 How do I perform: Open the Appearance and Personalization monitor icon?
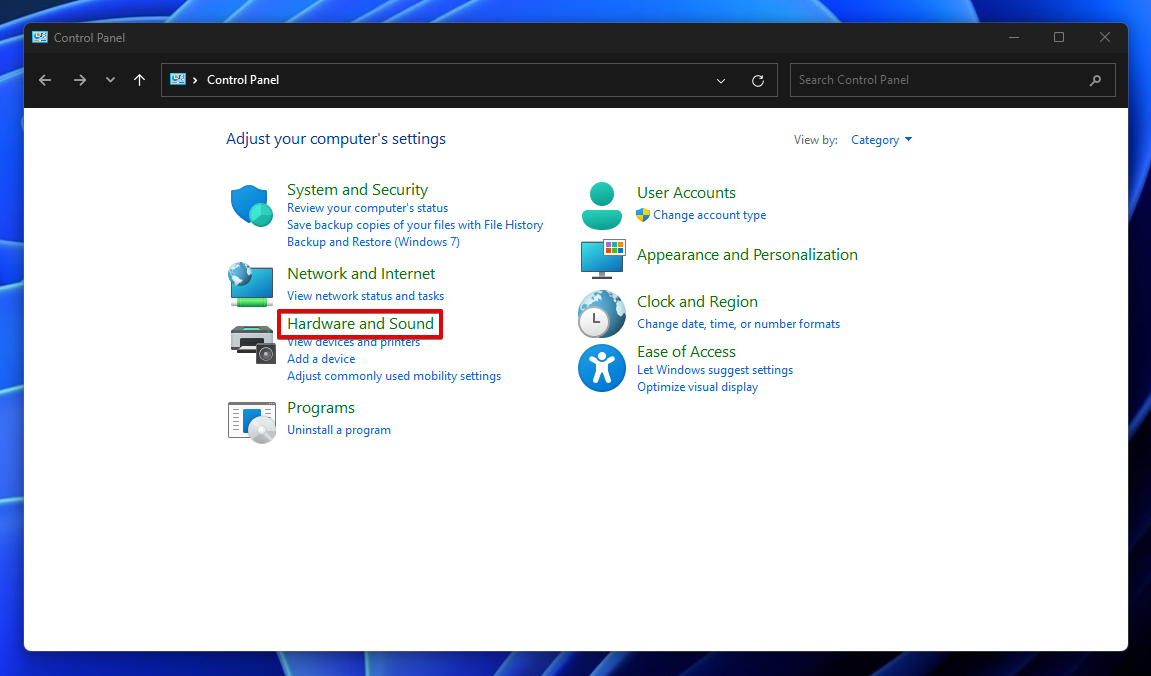click(603, 259)
